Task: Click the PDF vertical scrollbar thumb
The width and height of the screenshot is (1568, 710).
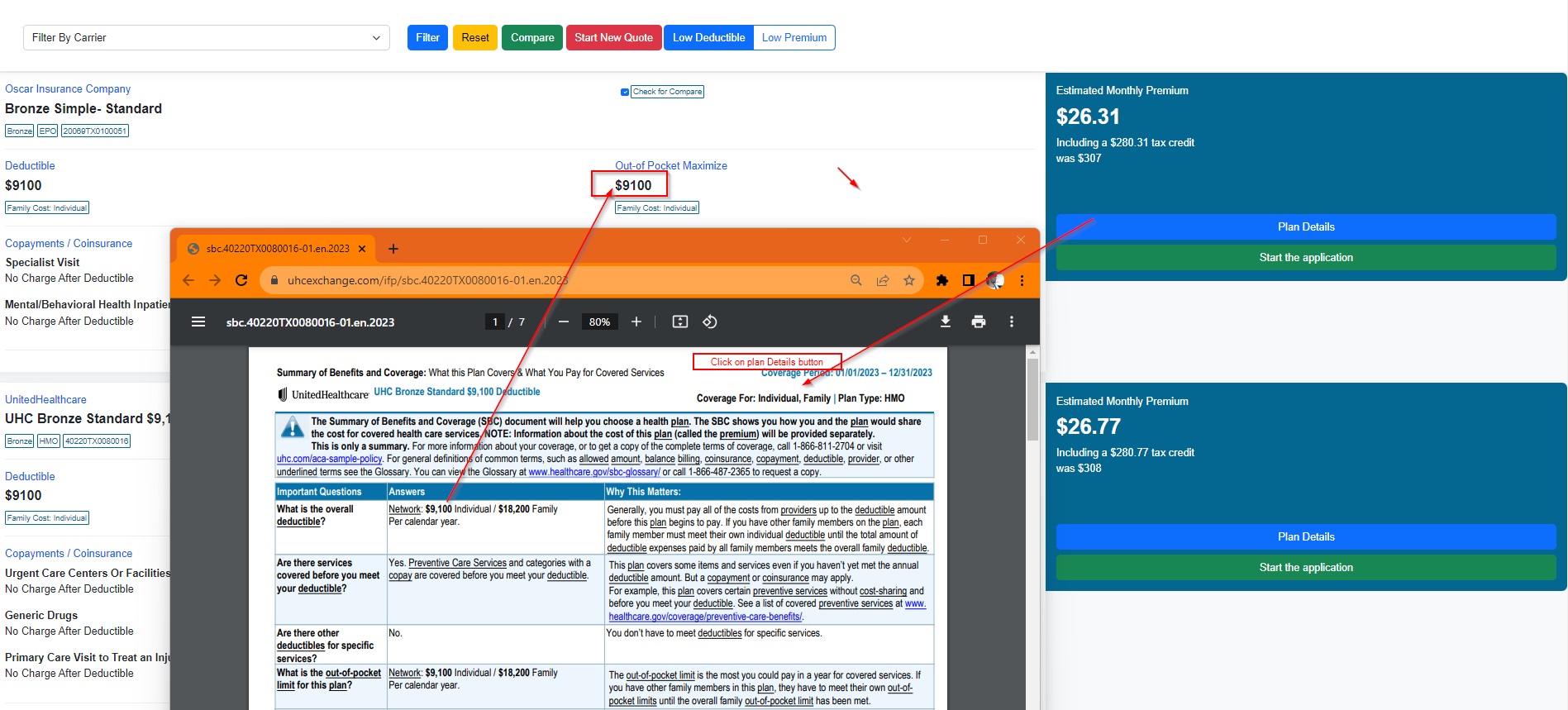Action: [1032, 399]
